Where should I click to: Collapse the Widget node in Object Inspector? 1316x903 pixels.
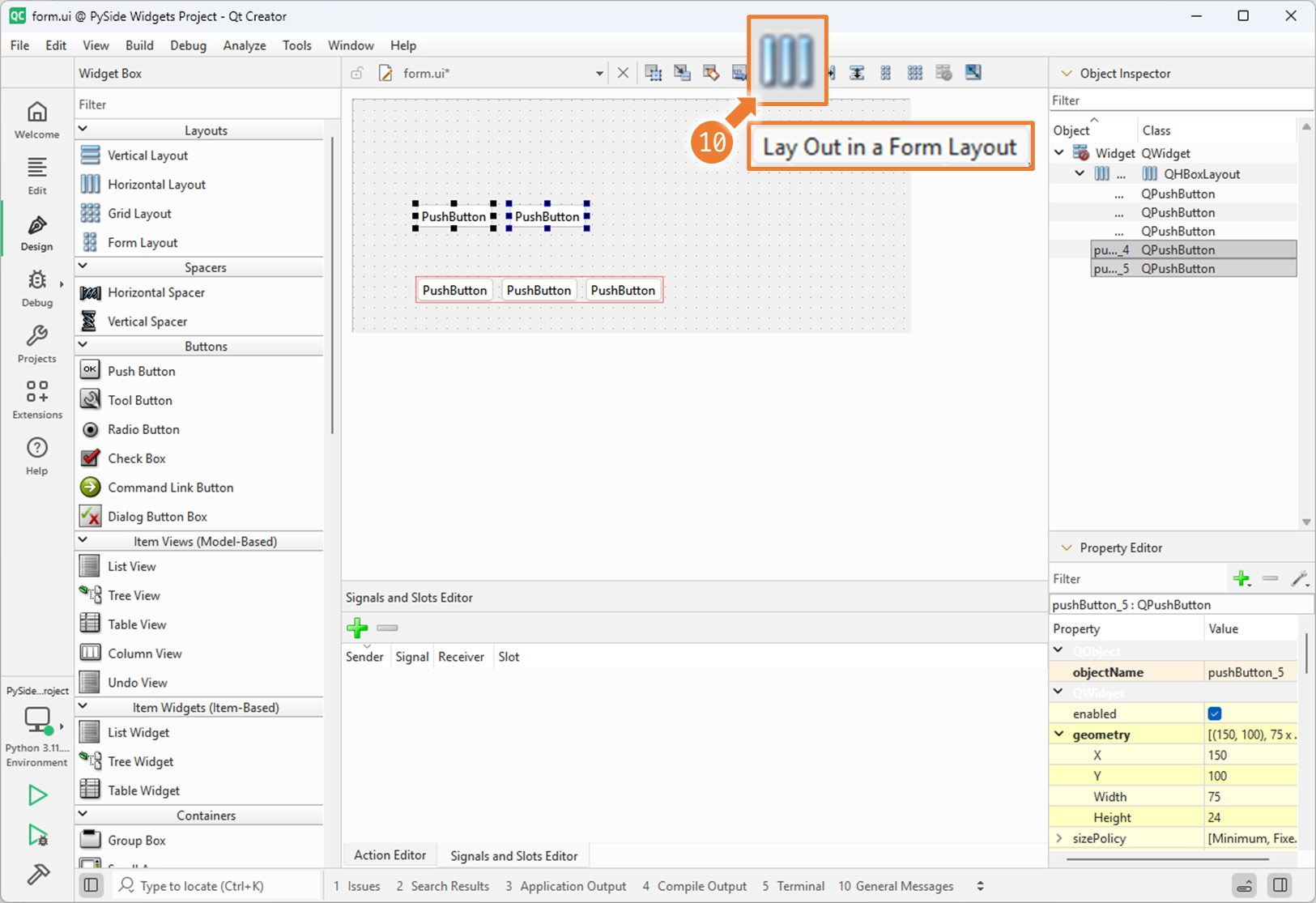(x=1059, y=152)
